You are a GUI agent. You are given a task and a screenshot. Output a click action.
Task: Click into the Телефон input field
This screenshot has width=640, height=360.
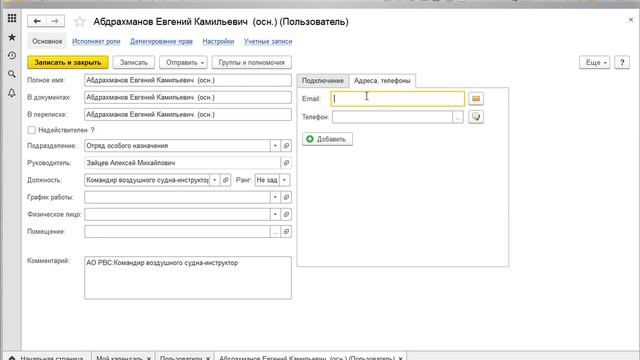pyautogui.click(x=392, y=117)
